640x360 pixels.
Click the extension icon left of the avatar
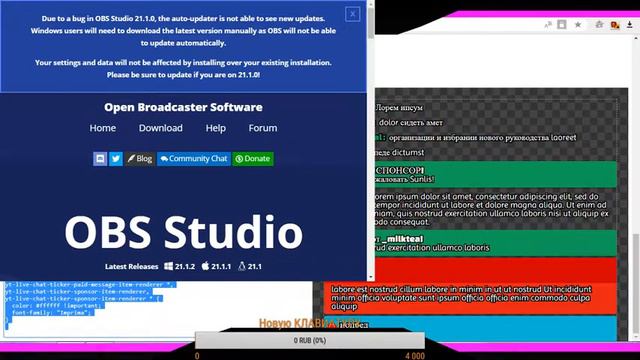(599, 24)
